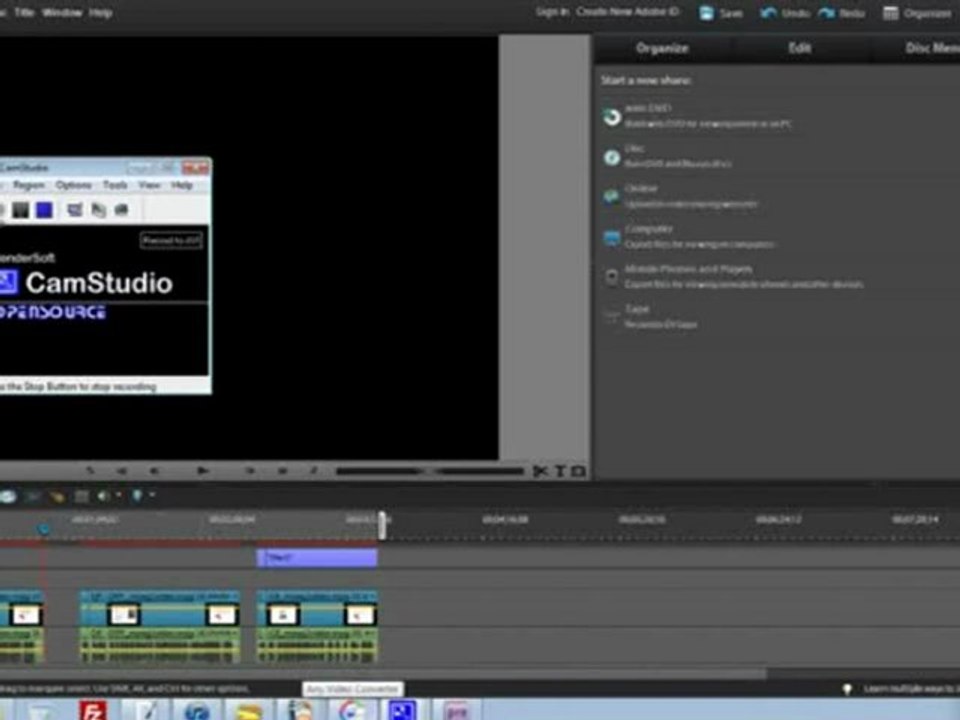Expand the marker dropdown arrow
960x720 pixels.
click(x=152, y=495)
